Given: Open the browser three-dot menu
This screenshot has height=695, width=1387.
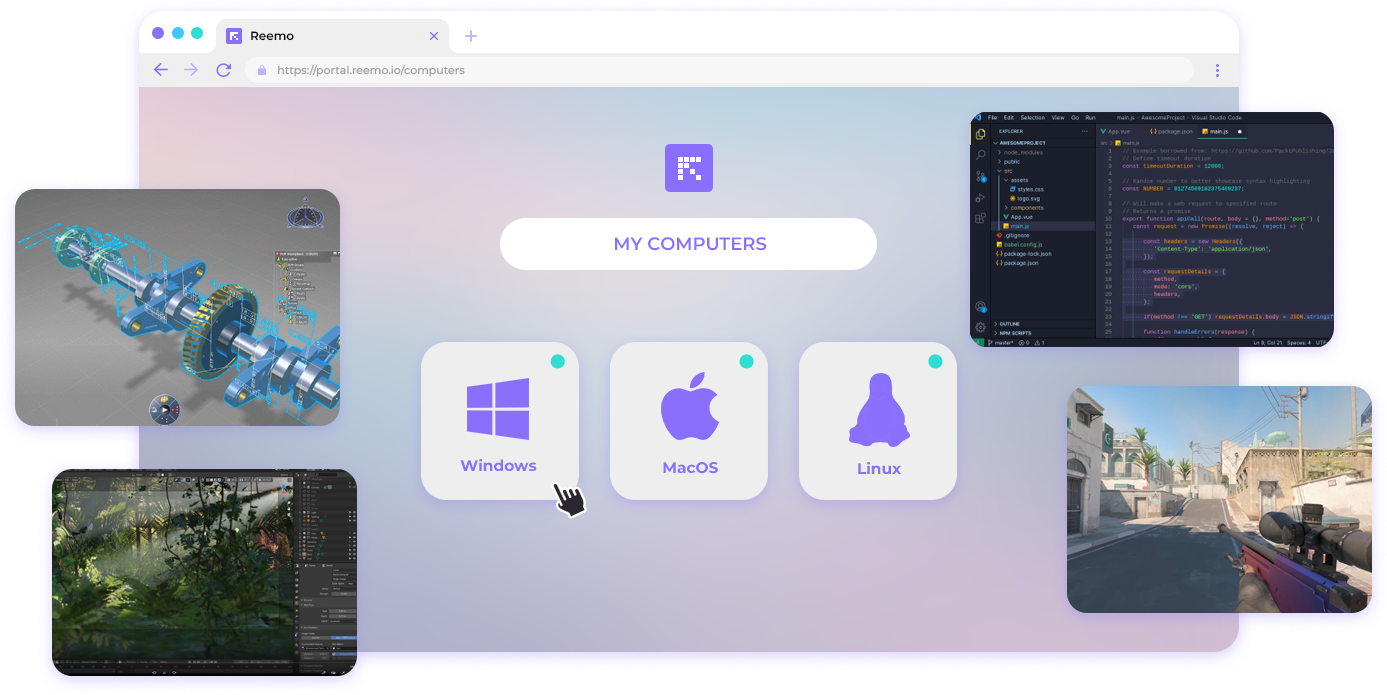Looking at the screenshot, I should pyautogui.click(x=1217, y=70).
